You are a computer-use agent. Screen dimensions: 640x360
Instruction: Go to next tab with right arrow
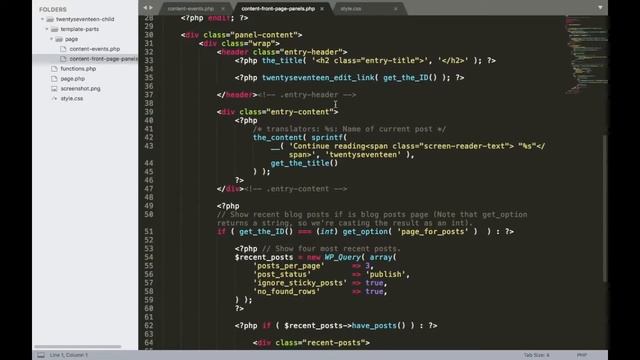tap(151, 8)
